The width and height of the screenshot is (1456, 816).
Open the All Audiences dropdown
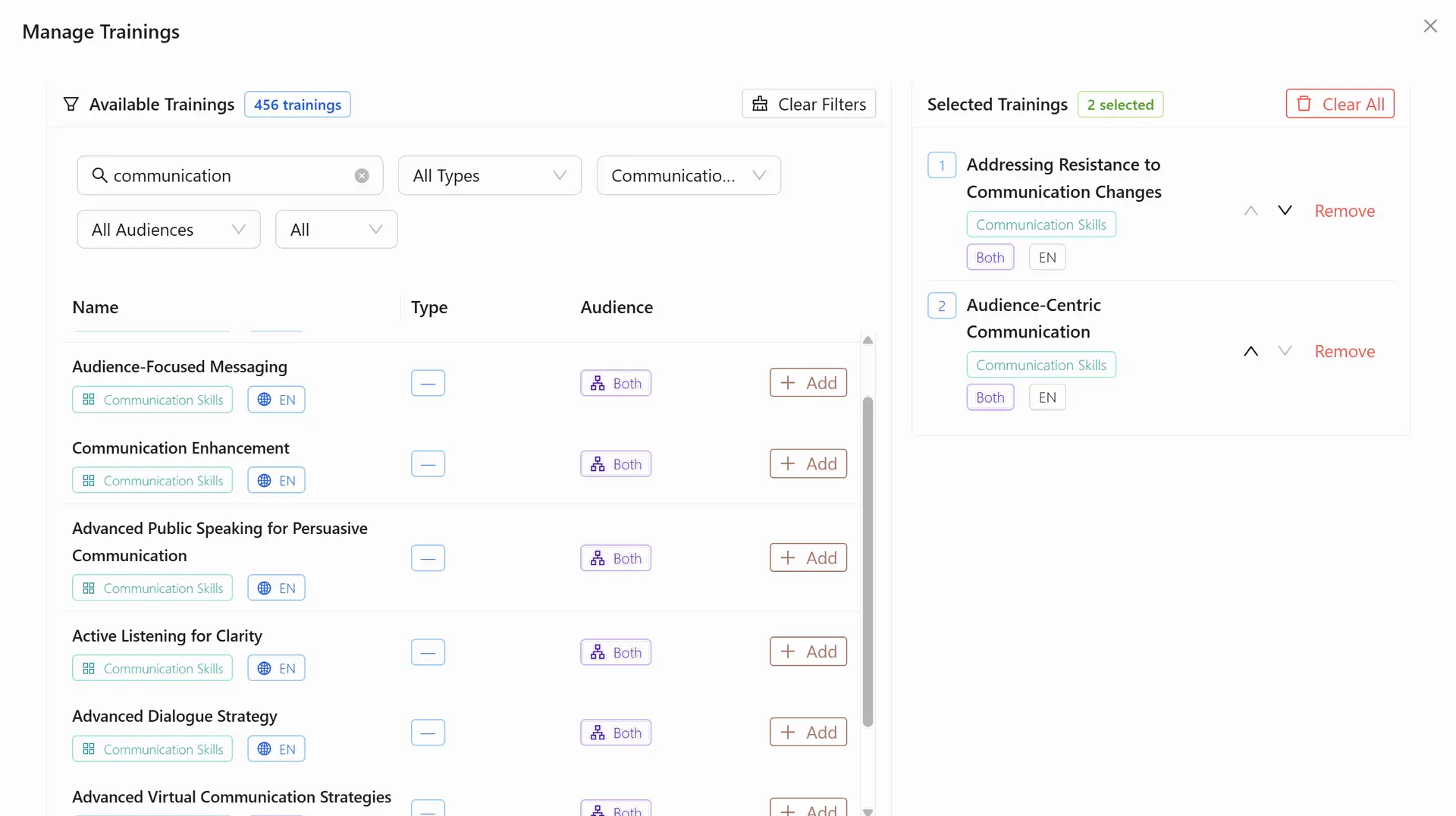point(168,230)
